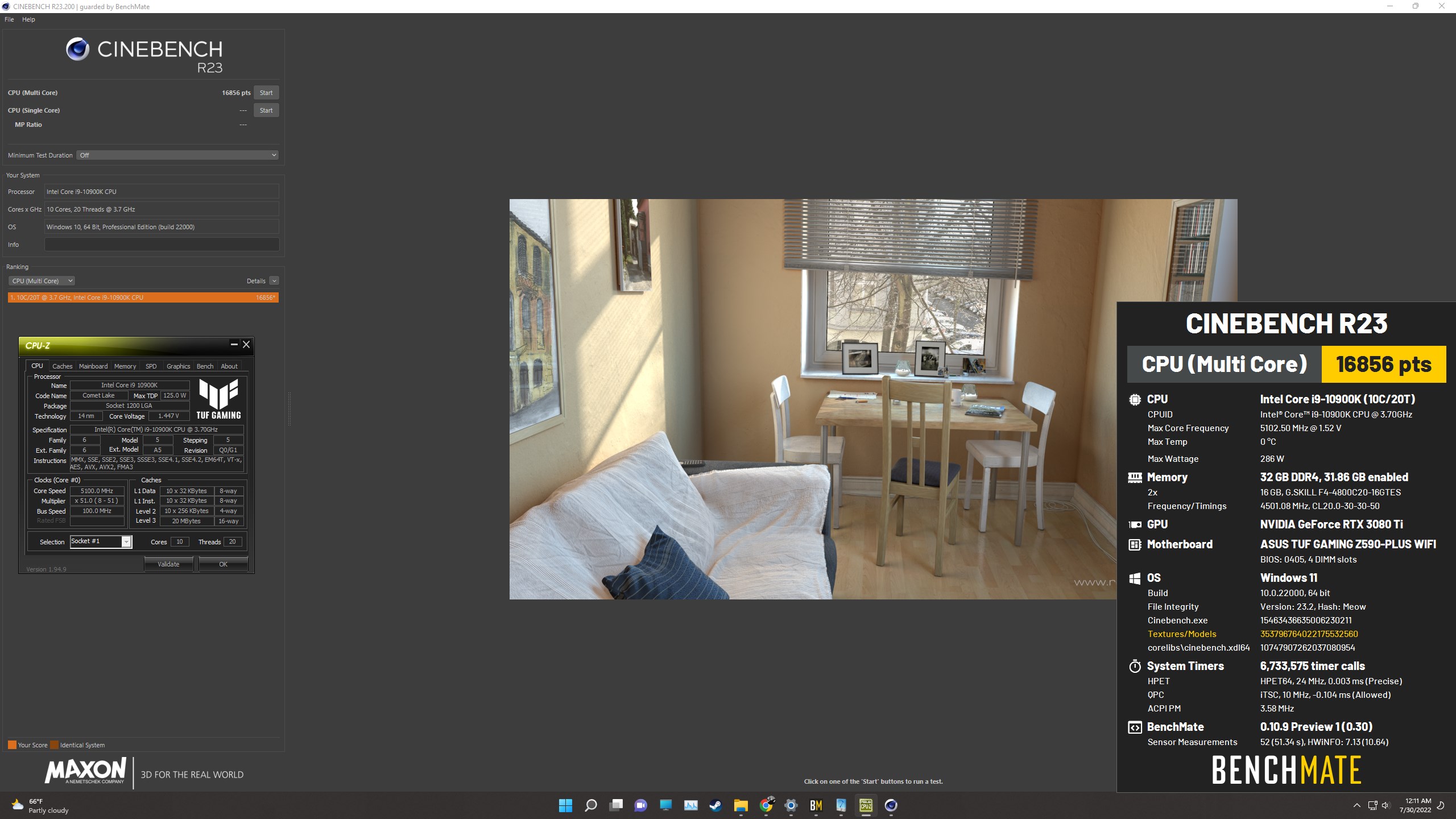The width and height of the screenshot is (1456, 819).
Task: Show hidden system tray icons
Action: (x=1356, y=805)
